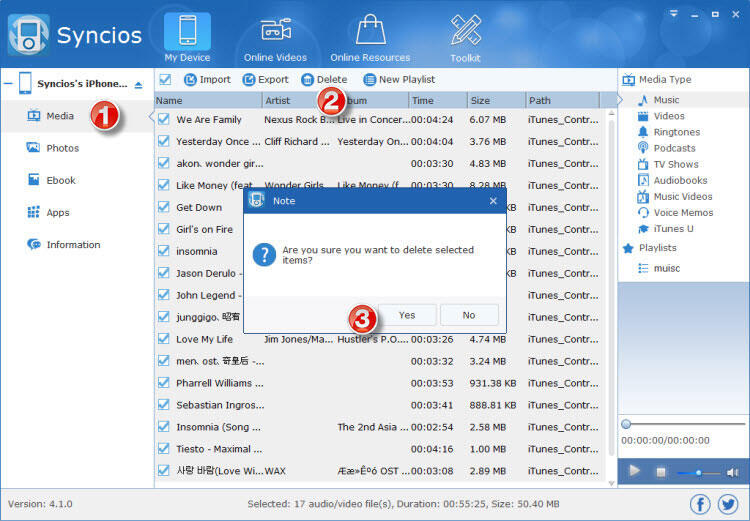Adjust the volume slider

(x=698, y=473)
